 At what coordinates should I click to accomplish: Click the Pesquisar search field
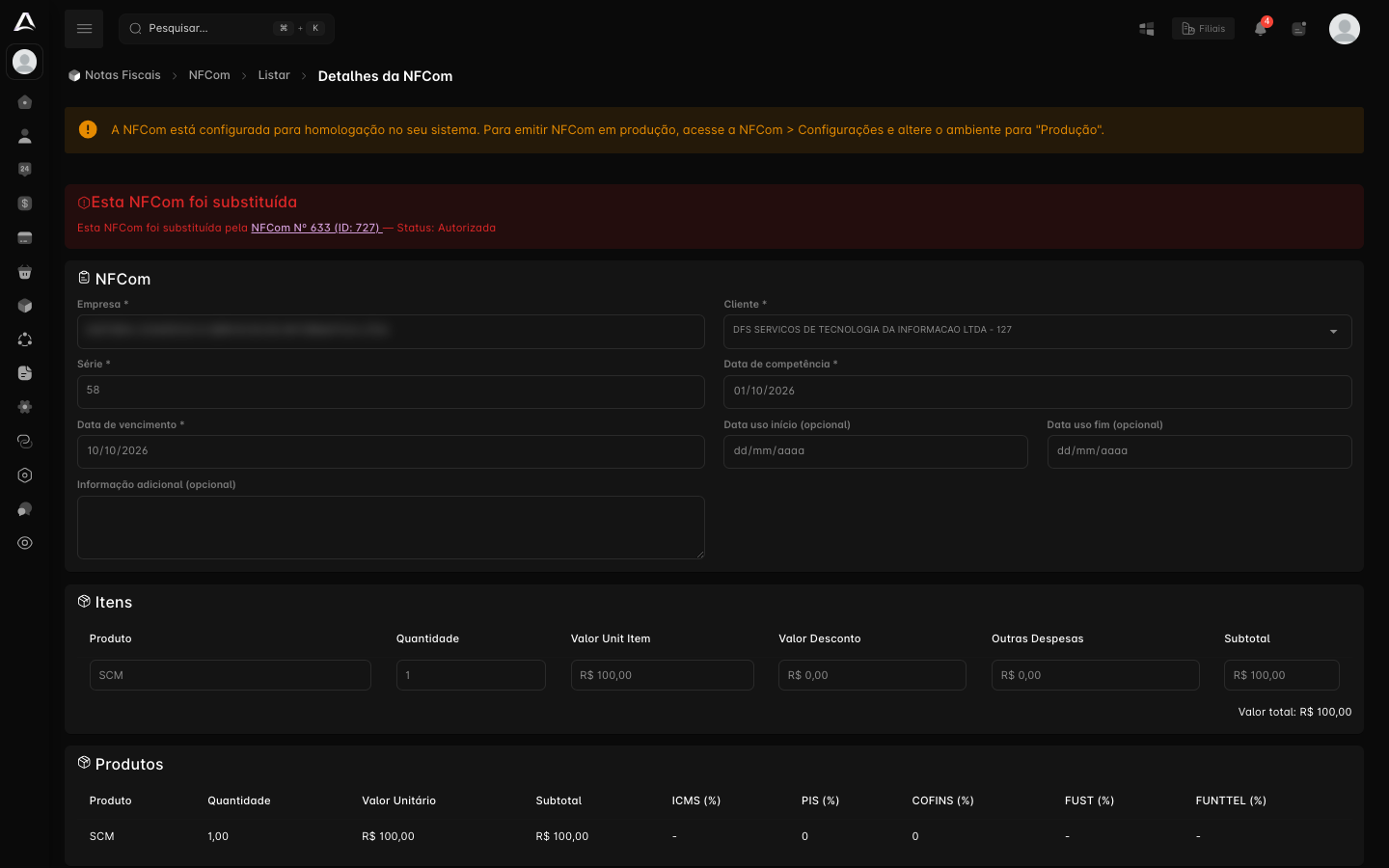(227, 29)
